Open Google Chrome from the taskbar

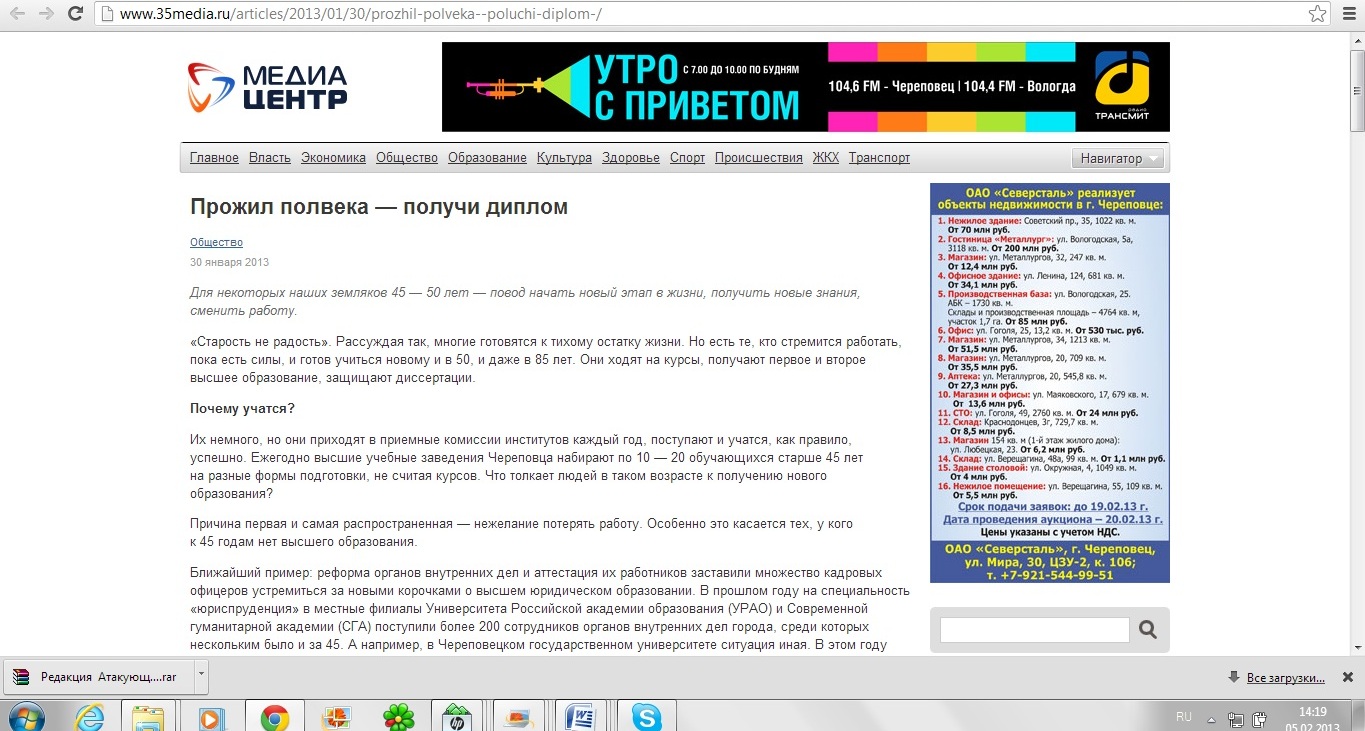point(274,717)
